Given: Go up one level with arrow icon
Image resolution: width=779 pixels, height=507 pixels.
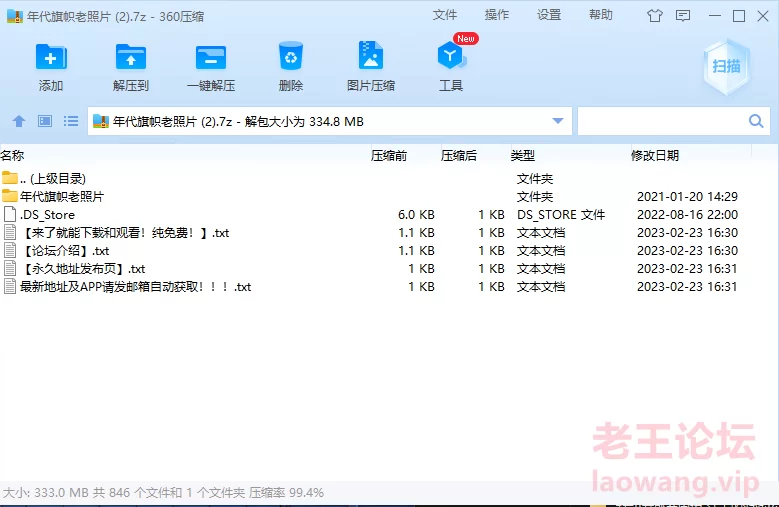Looking at the screenshot, I should tap(18, 121).
